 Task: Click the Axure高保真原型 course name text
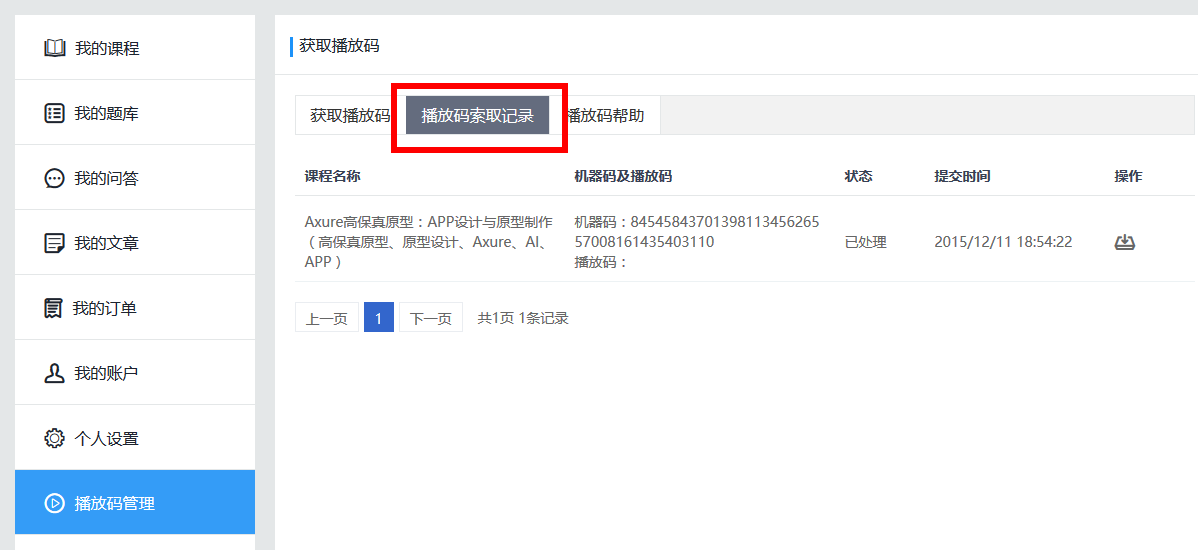coord(429,241)
